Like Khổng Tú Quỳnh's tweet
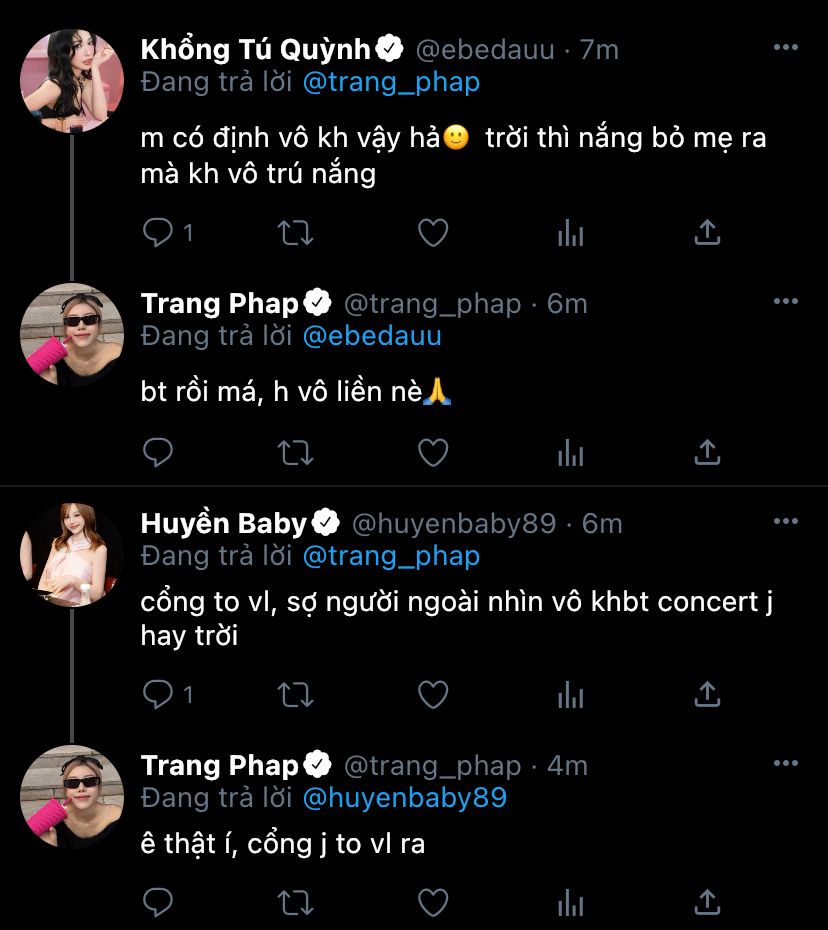Screen dimensions: 828x930 pos(432,233)
